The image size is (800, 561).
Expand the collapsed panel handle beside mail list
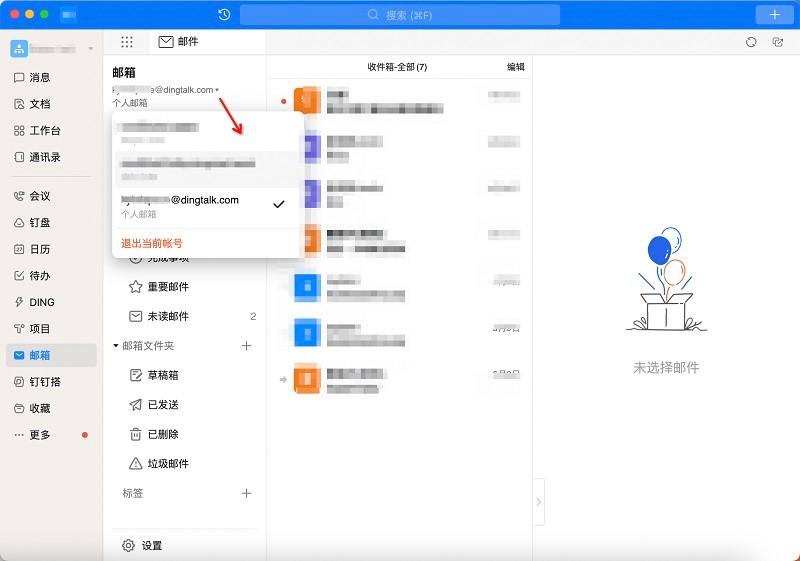tap(540, 501)
